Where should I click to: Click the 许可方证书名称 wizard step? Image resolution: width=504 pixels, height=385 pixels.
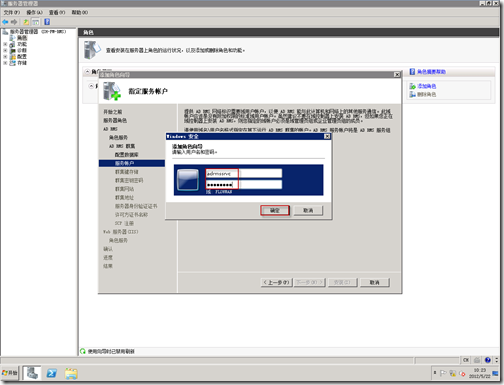pos(131,215)
